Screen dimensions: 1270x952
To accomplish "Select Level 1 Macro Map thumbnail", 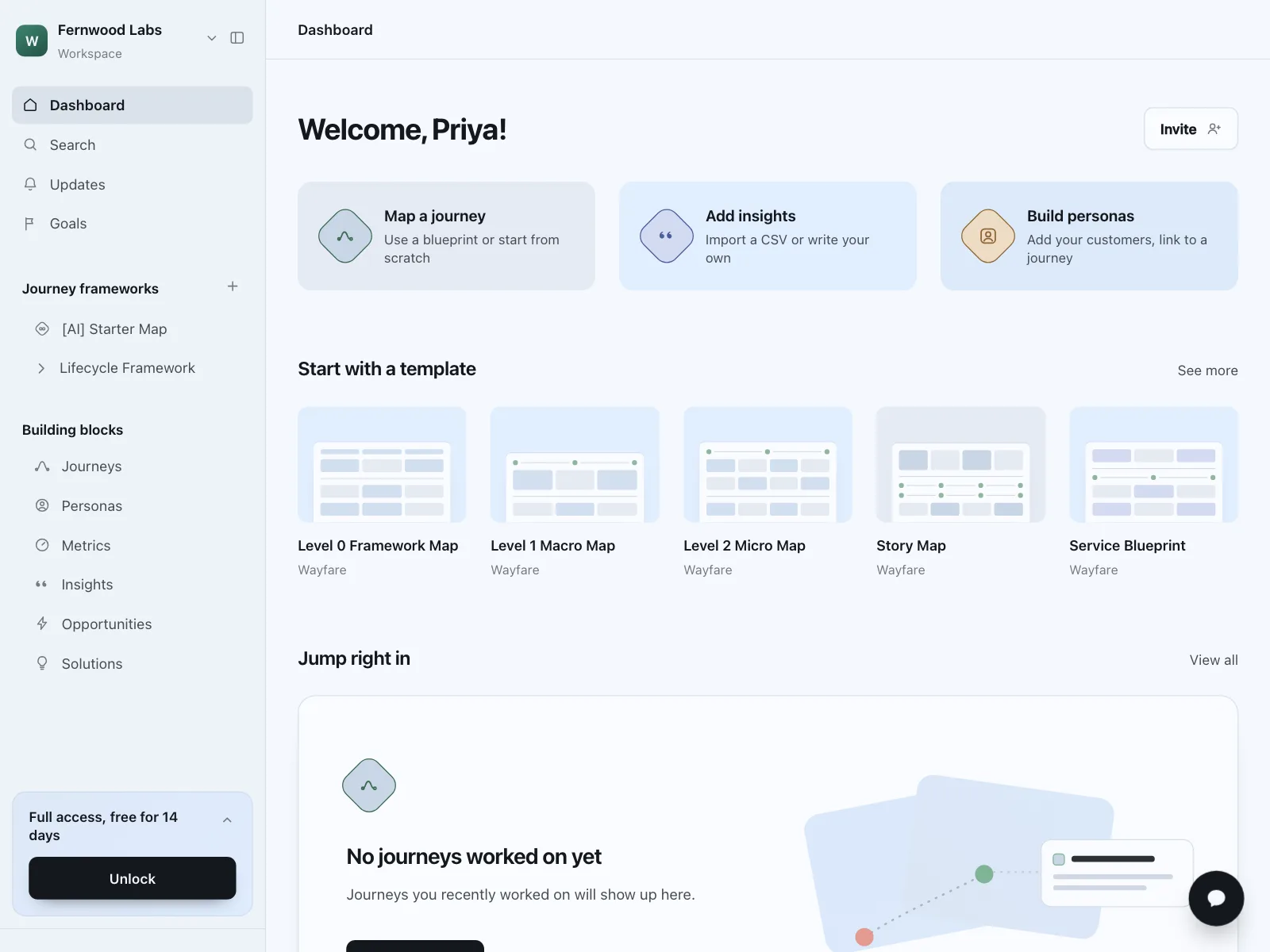I will (x=575, y=465).
